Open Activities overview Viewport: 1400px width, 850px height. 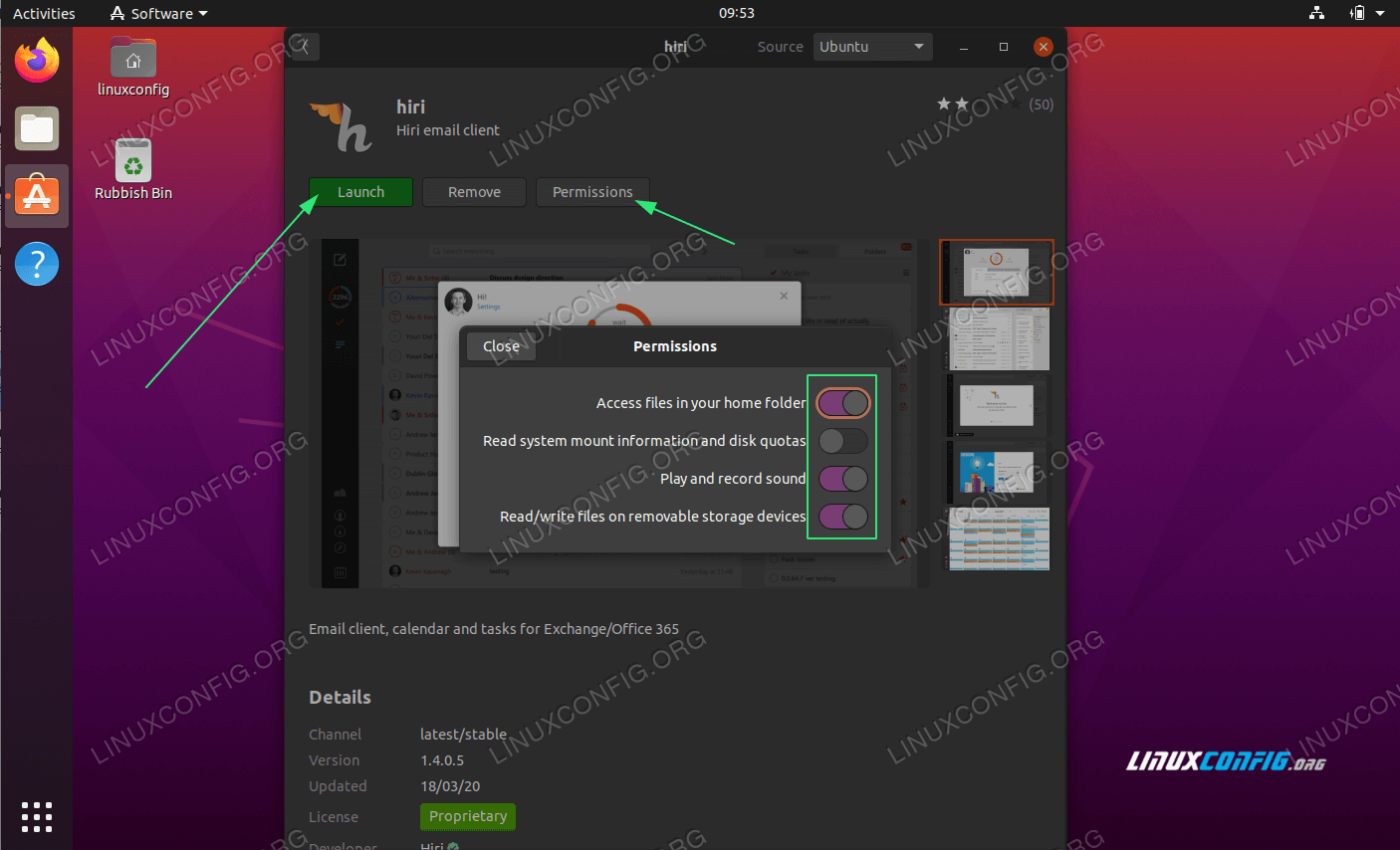click(x=44, y=13)
